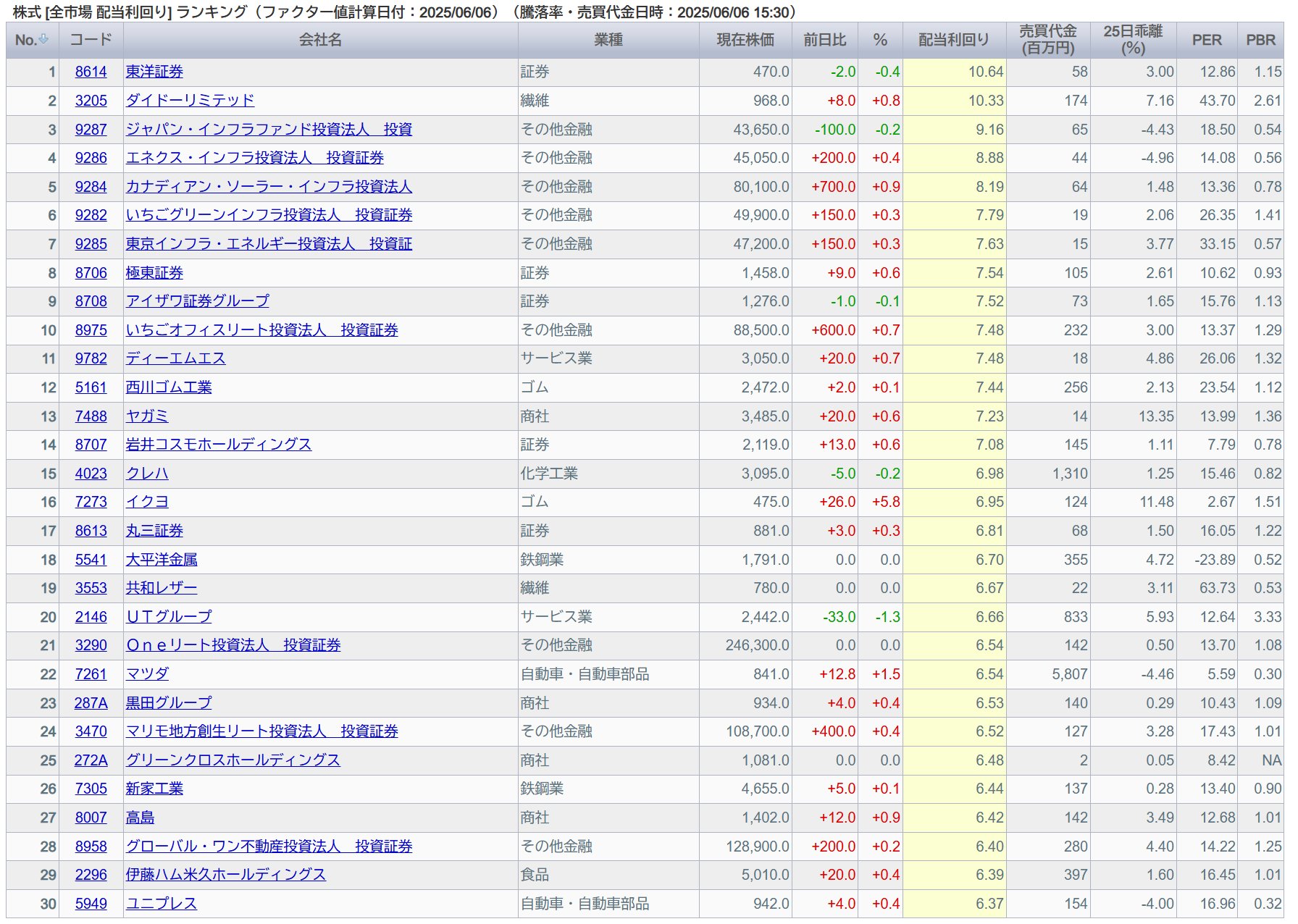Viewport: 1298px width, 924px height.
Task: Open 西川ゴム工業 company link
Action: (169, 387)
